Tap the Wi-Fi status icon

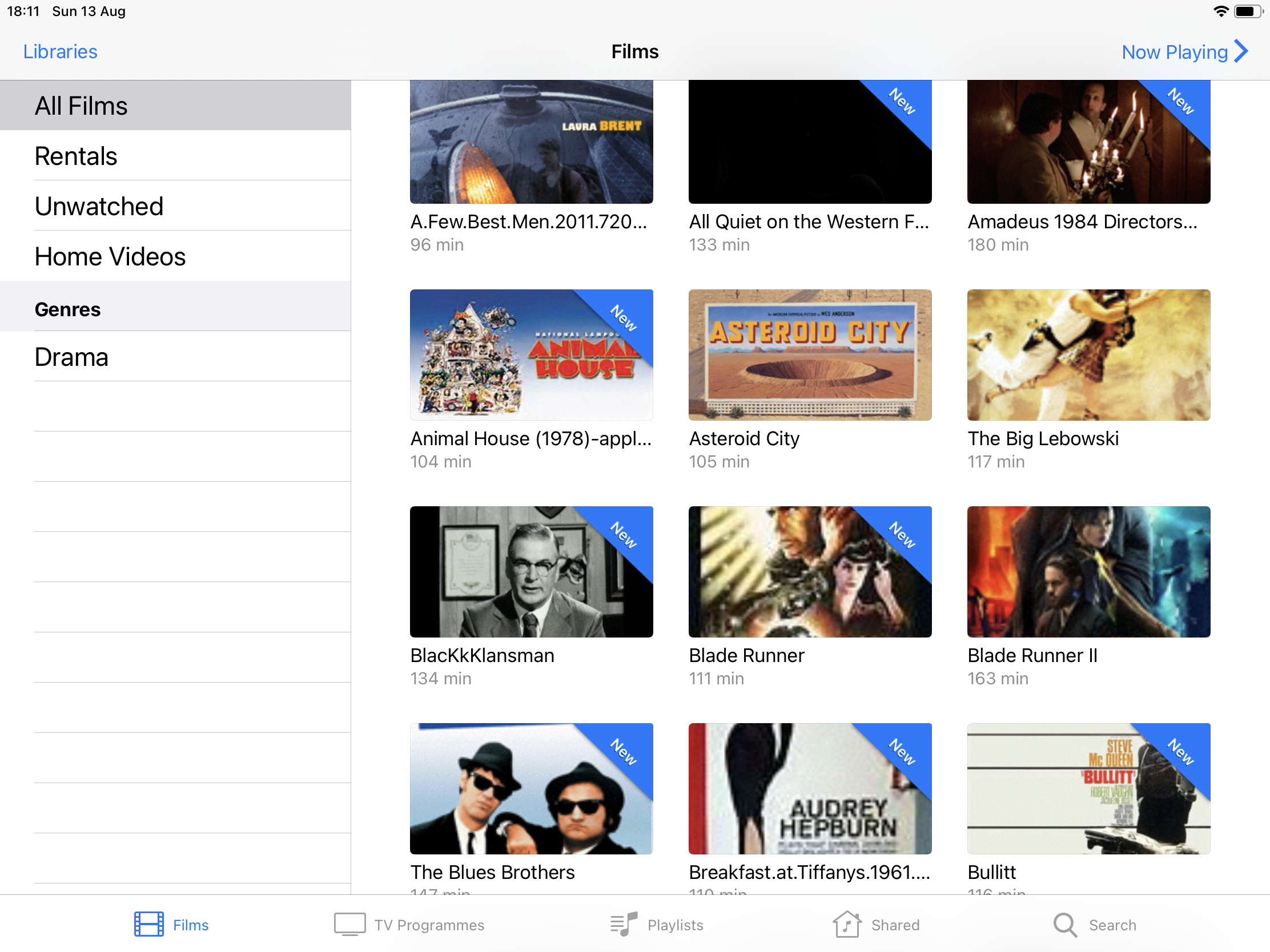[1221, 11]
